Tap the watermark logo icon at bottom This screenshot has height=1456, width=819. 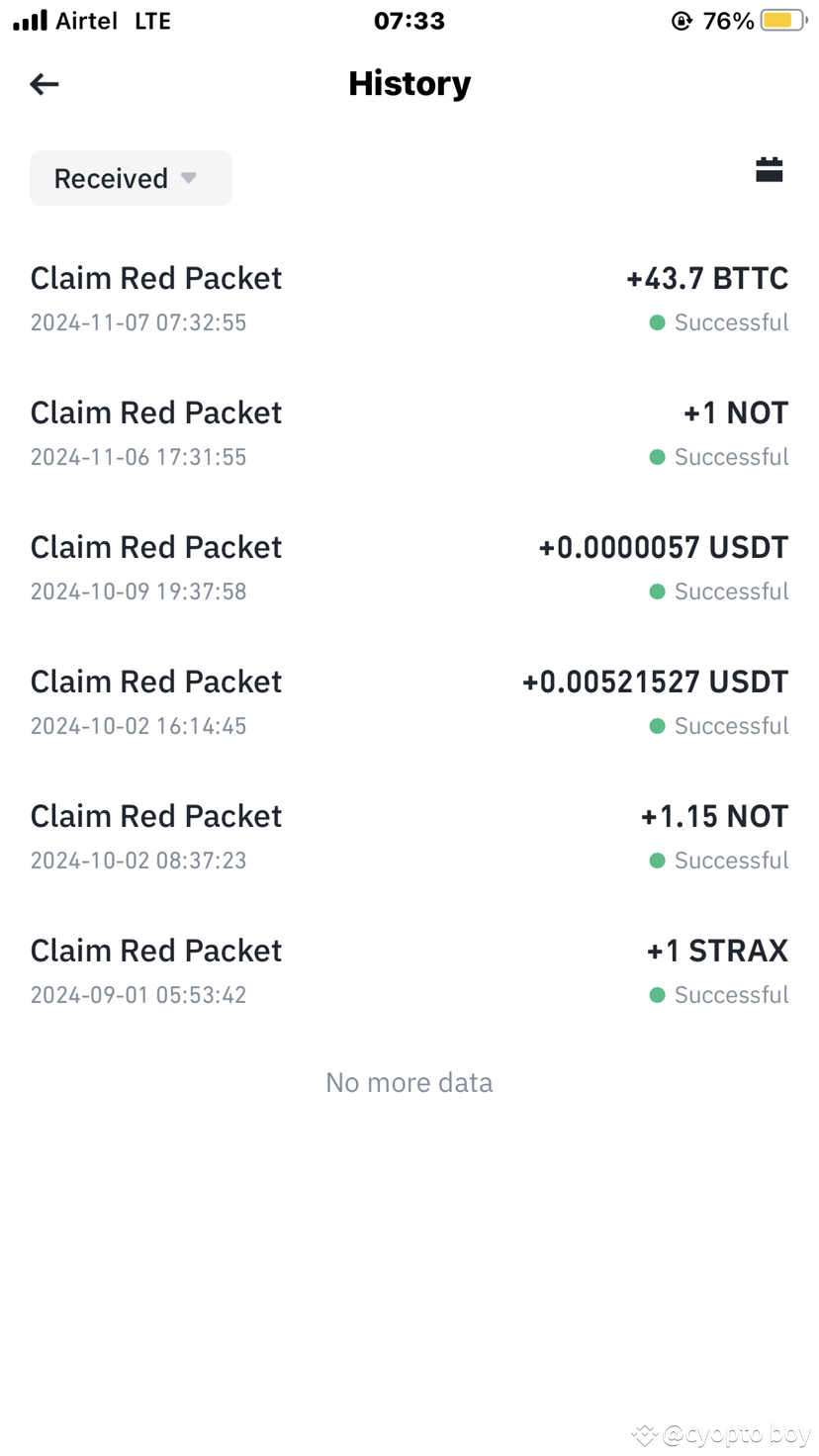[x=645, y=1434]
